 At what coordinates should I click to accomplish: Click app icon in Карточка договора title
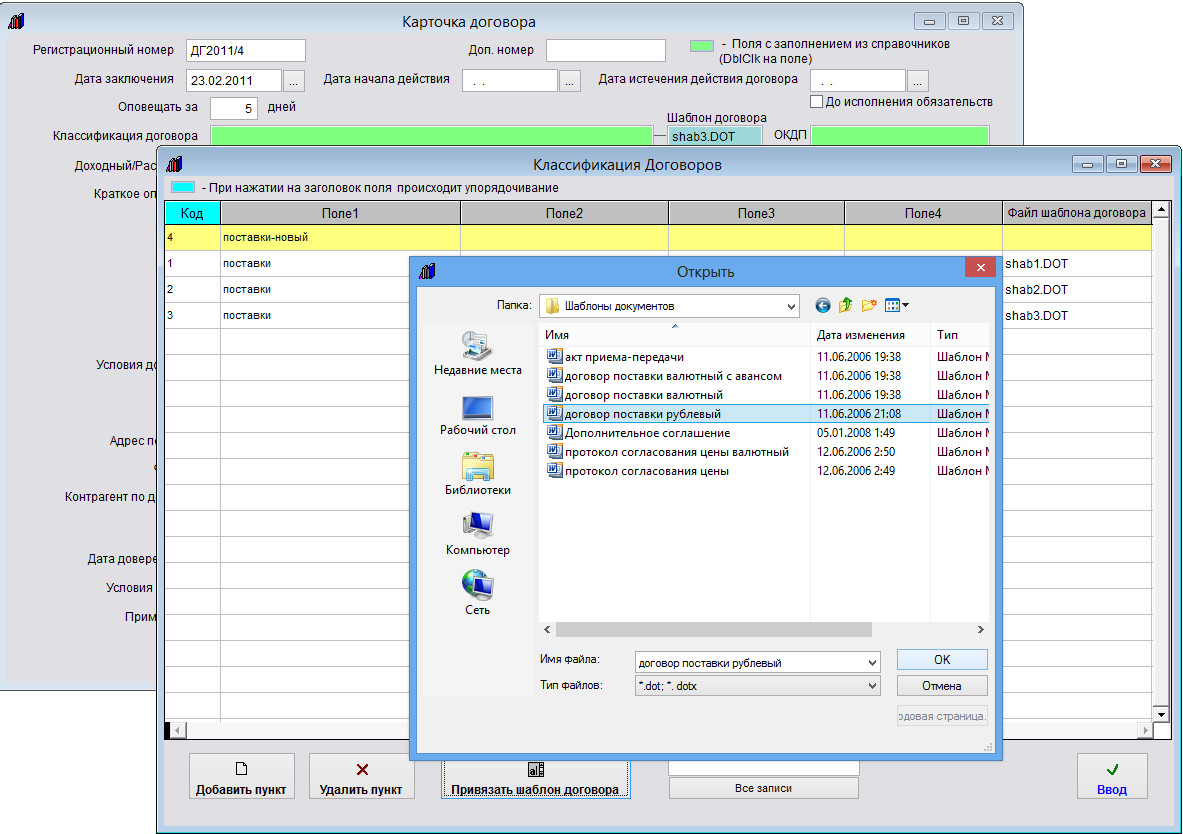[17, 21]
